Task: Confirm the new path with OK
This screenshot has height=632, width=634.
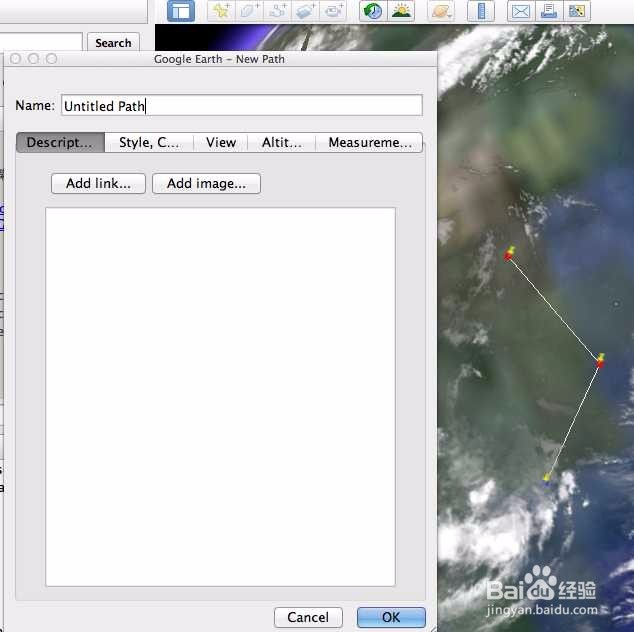Action: point(391,617)
